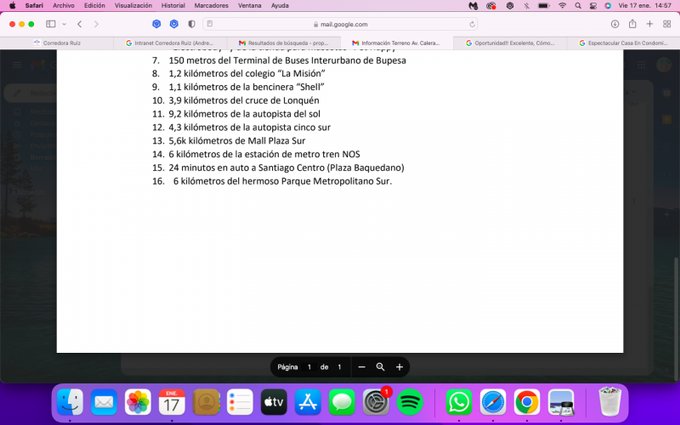Click the magnifier reset-zoom icon

click(x=380, y=367)
